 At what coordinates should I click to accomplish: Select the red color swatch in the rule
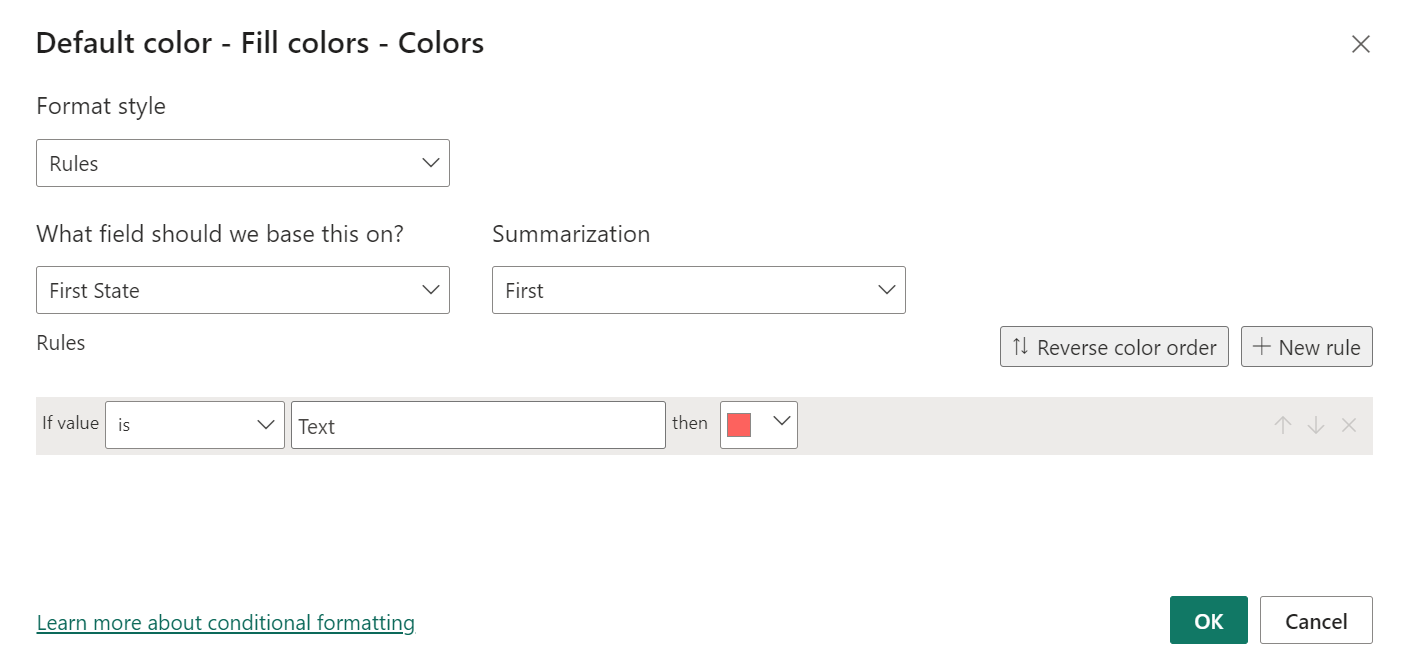[x=739, y=425]
